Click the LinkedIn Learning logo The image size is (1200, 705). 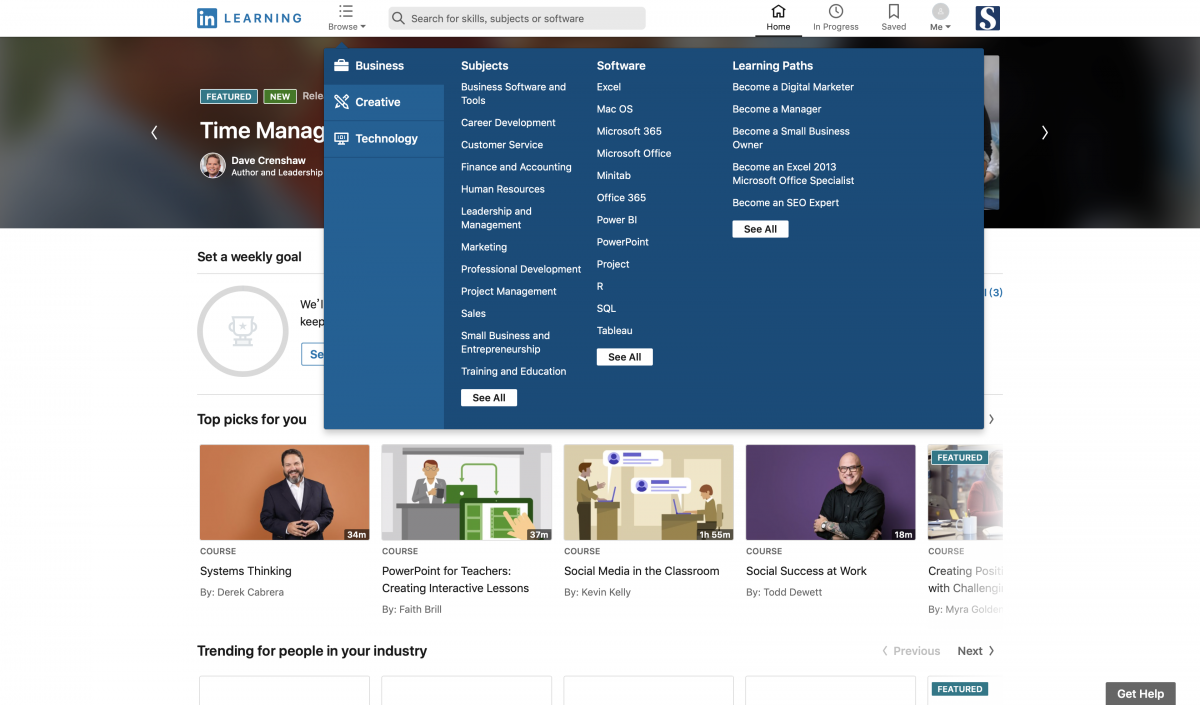pyautogui.click(x=249, y=18)
